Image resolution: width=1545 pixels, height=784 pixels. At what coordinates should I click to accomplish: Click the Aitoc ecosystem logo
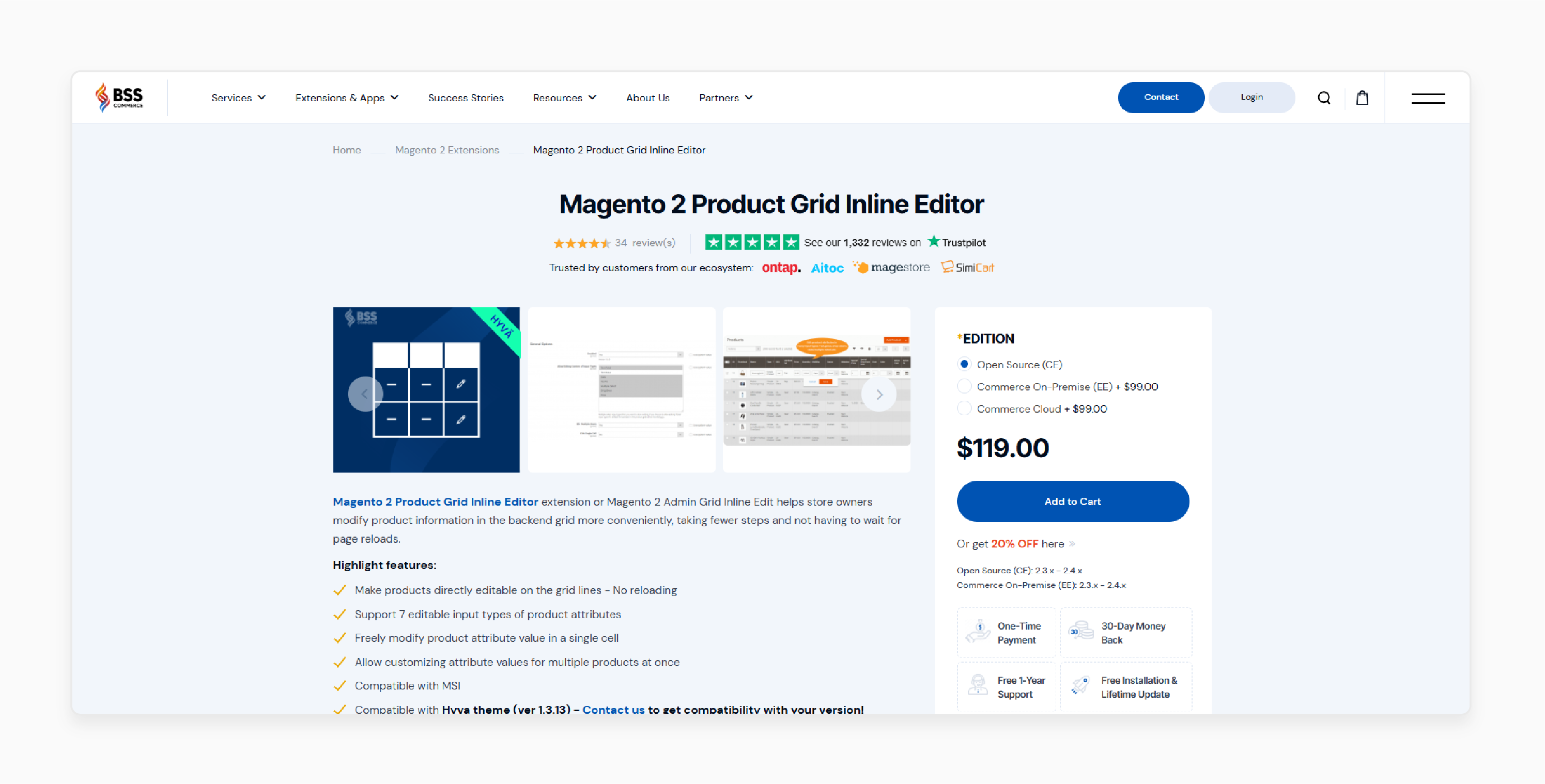pyautogui.click(x=827, y=268)
